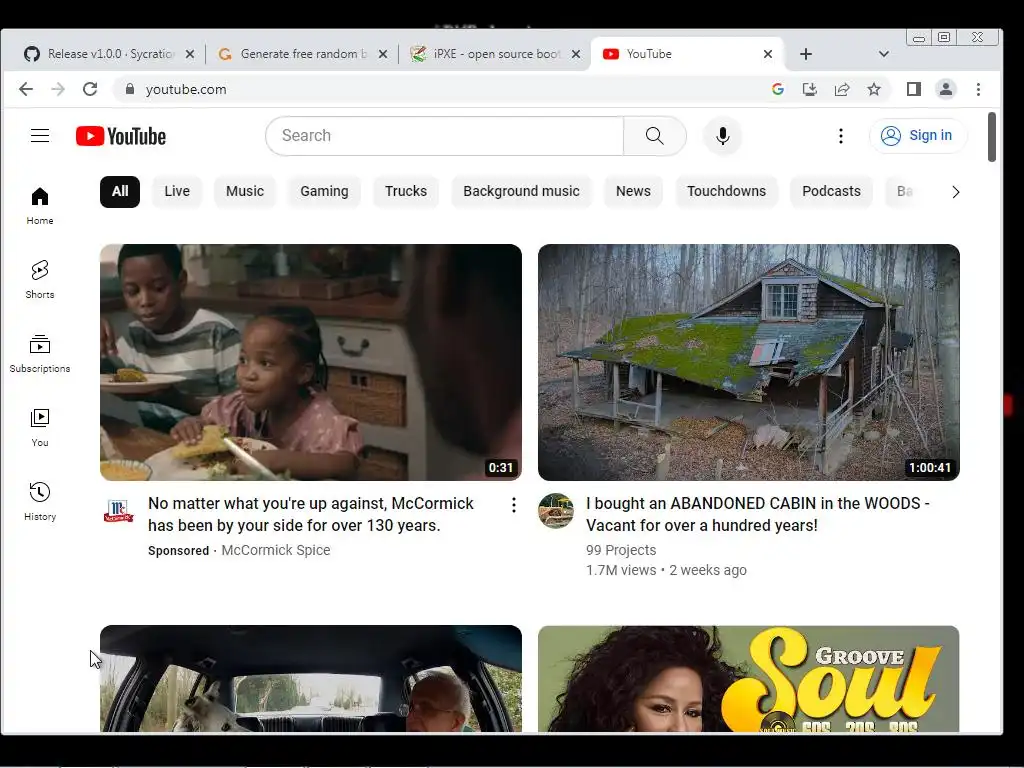Open the You section in sidebar
Screen dimensions: 1024x768
pyautogui.click(x=40, y=428)
